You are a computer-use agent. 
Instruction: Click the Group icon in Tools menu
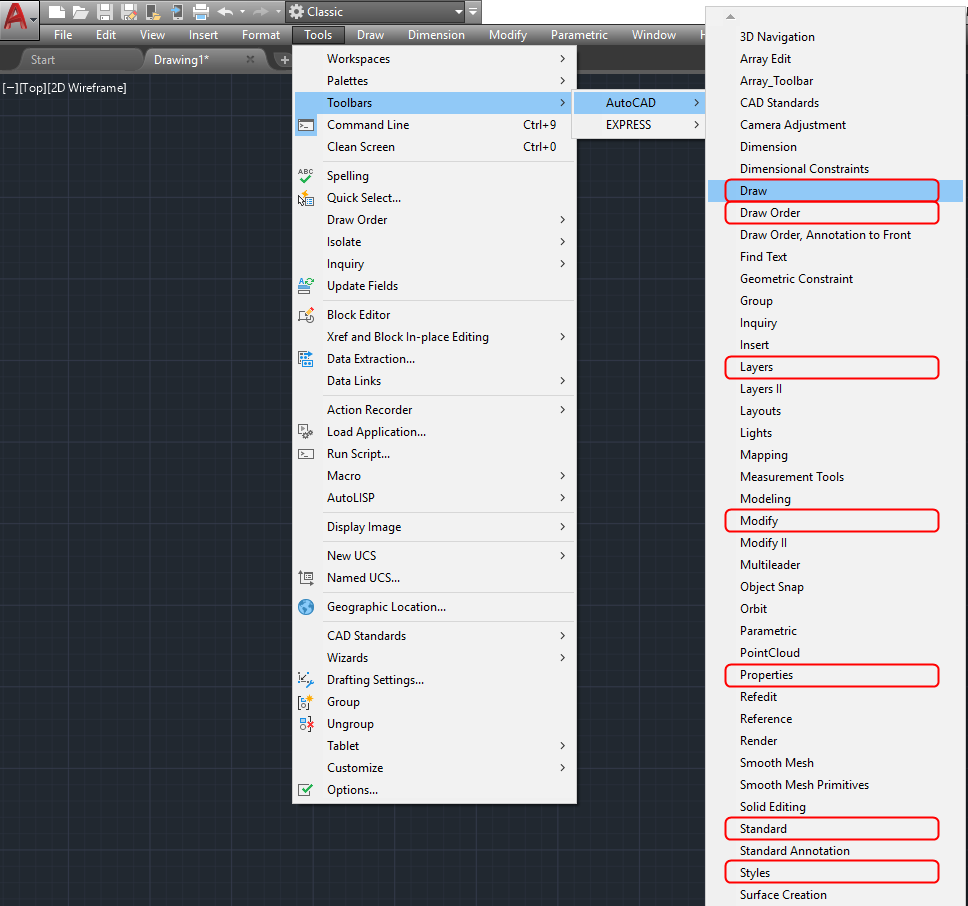coord(306,702)
